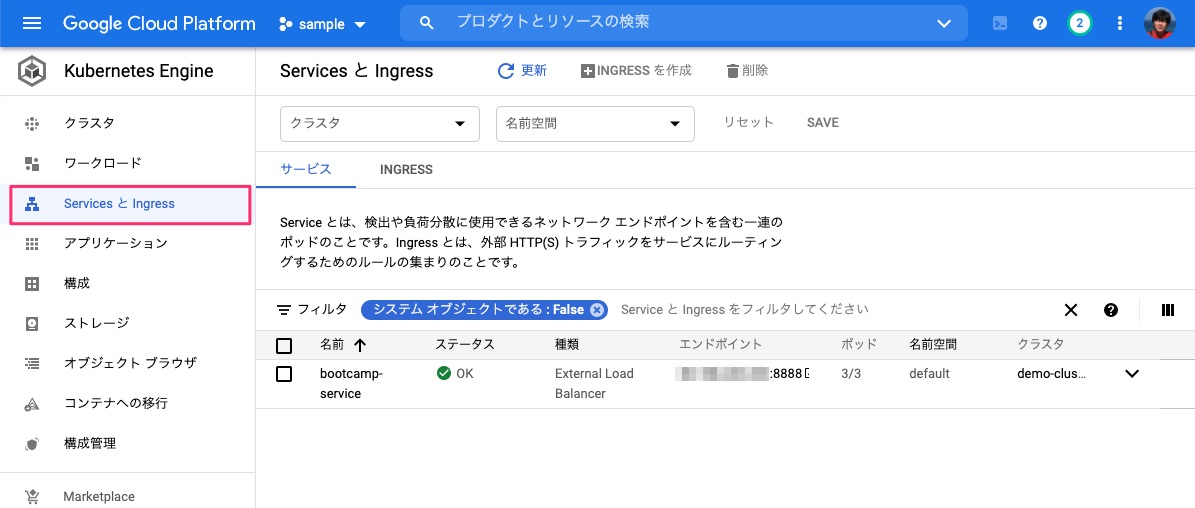Expand the bootcamp-service row chevron
Viewport: 1195px width, 508px height.
[1132, 374]
